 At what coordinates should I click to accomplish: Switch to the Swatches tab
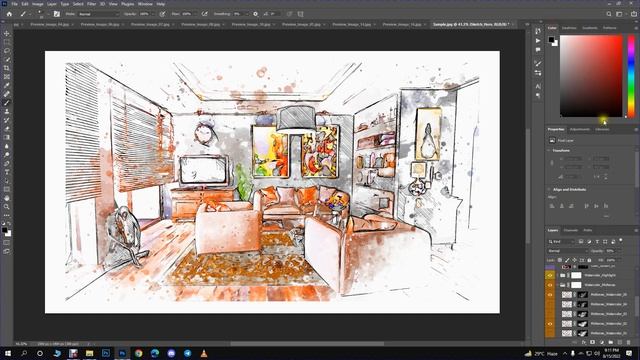pos(569,28)
